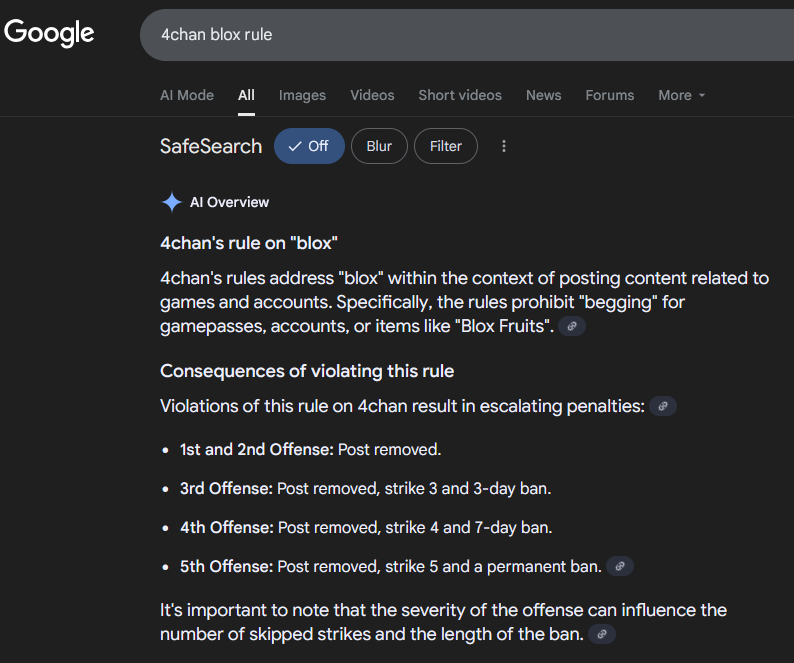Image resolution: width=794 pixels, height=663 pixels.
Task: Go to Short videos tab
Action: [x=460, y=95]
